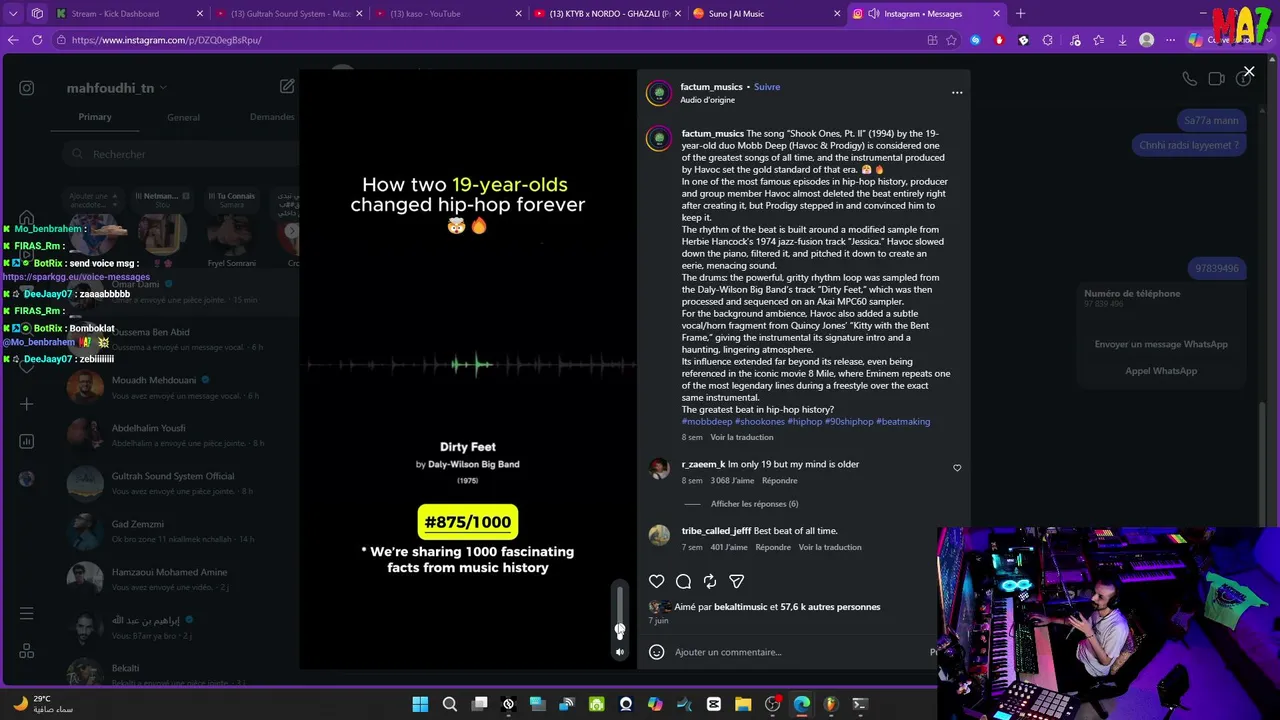
Task: Click Appel WhatsApp
Action: [x=1161, y=371]
